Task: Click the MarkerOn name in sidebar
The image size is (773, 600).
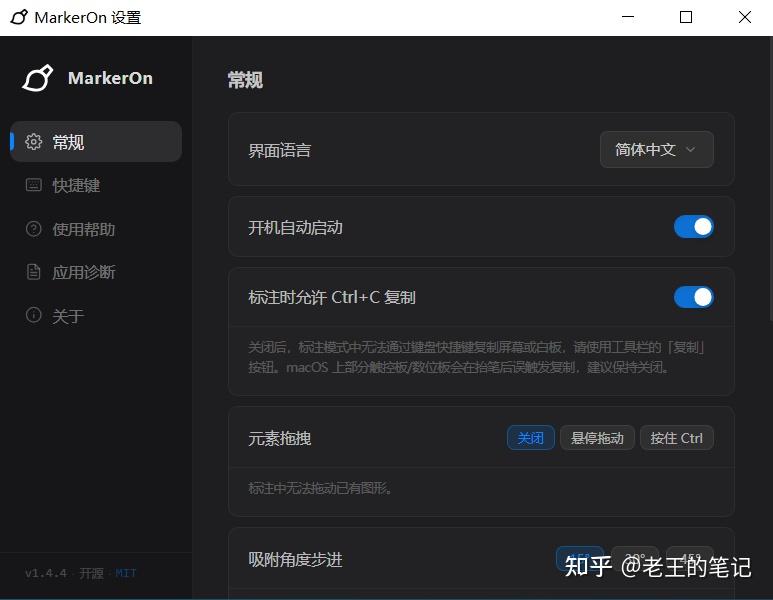Action: click(x=110, y=78)
